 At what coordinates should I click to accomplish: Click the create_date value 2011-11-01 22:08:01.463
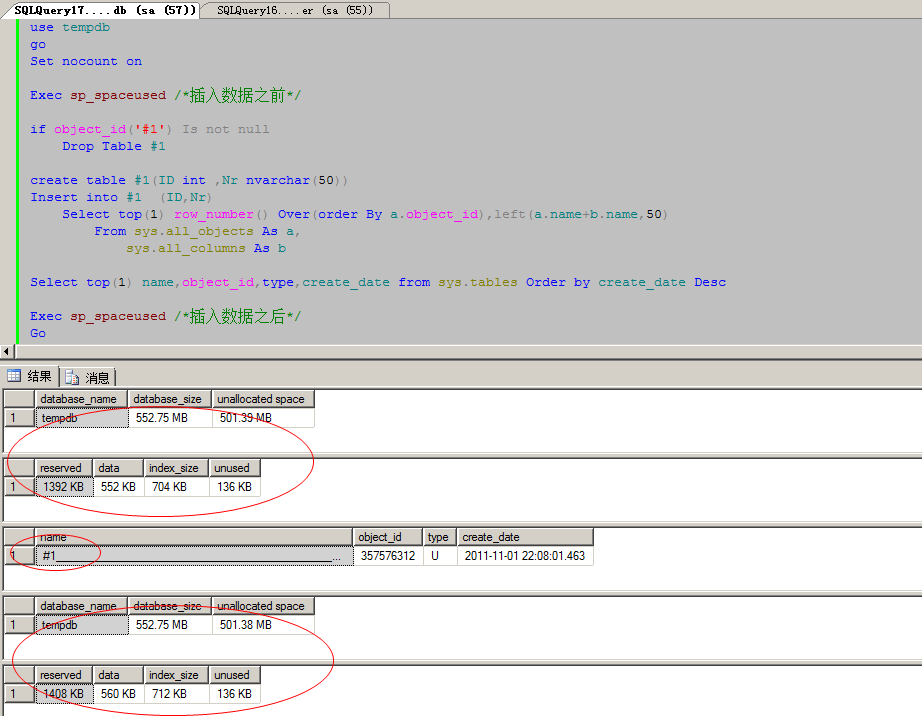(525, 556)
